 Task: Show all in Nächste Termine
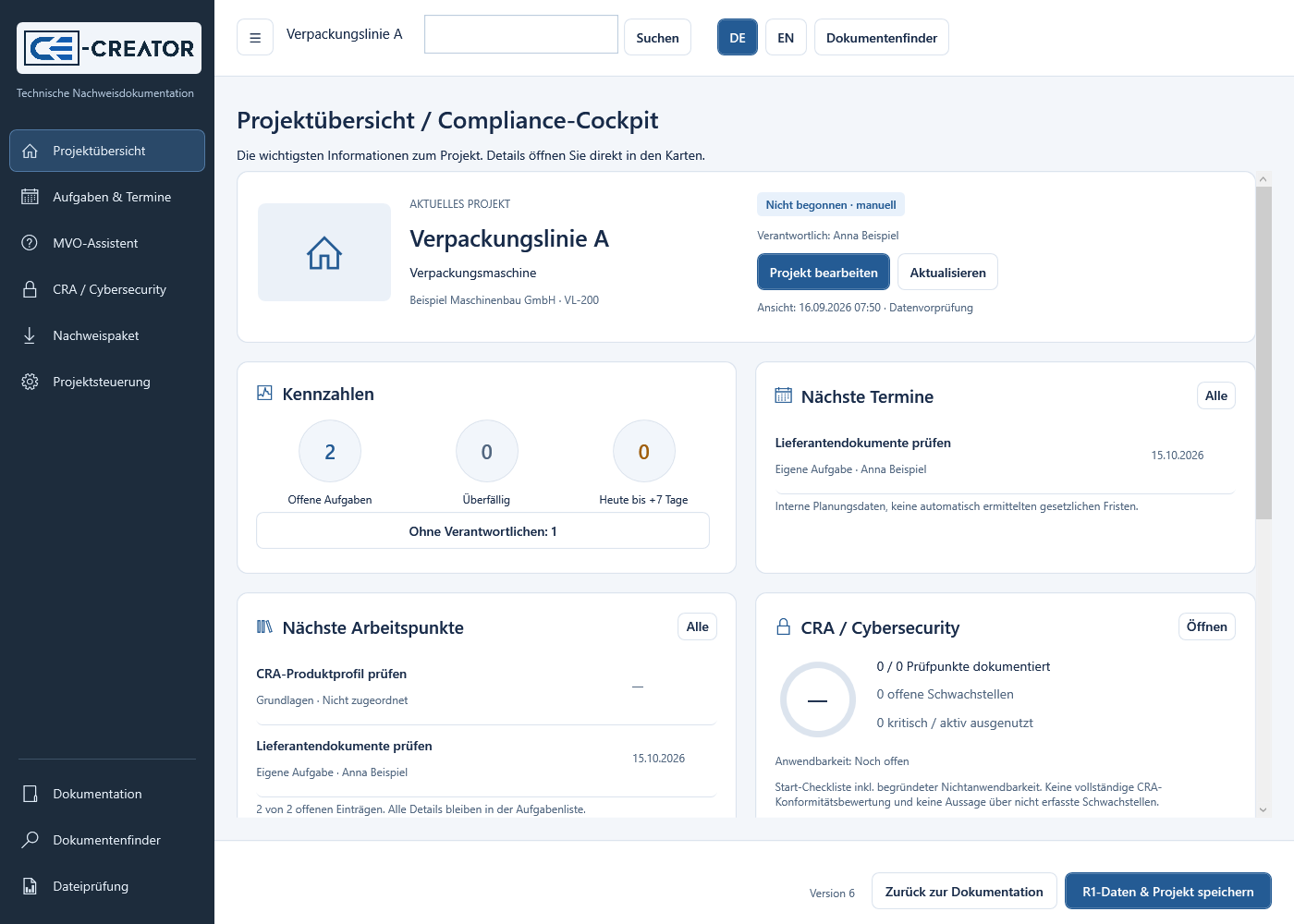[1216, 395]
